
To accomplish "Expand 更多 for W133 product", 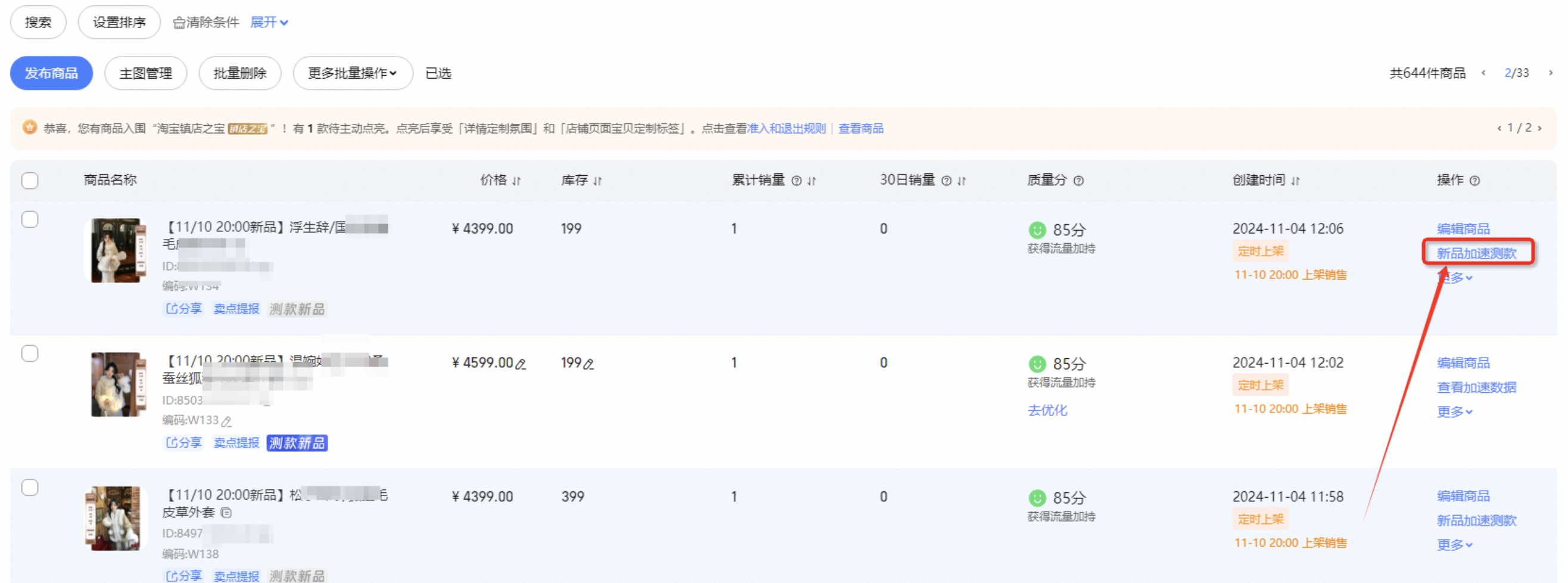I will (1455, 412).
